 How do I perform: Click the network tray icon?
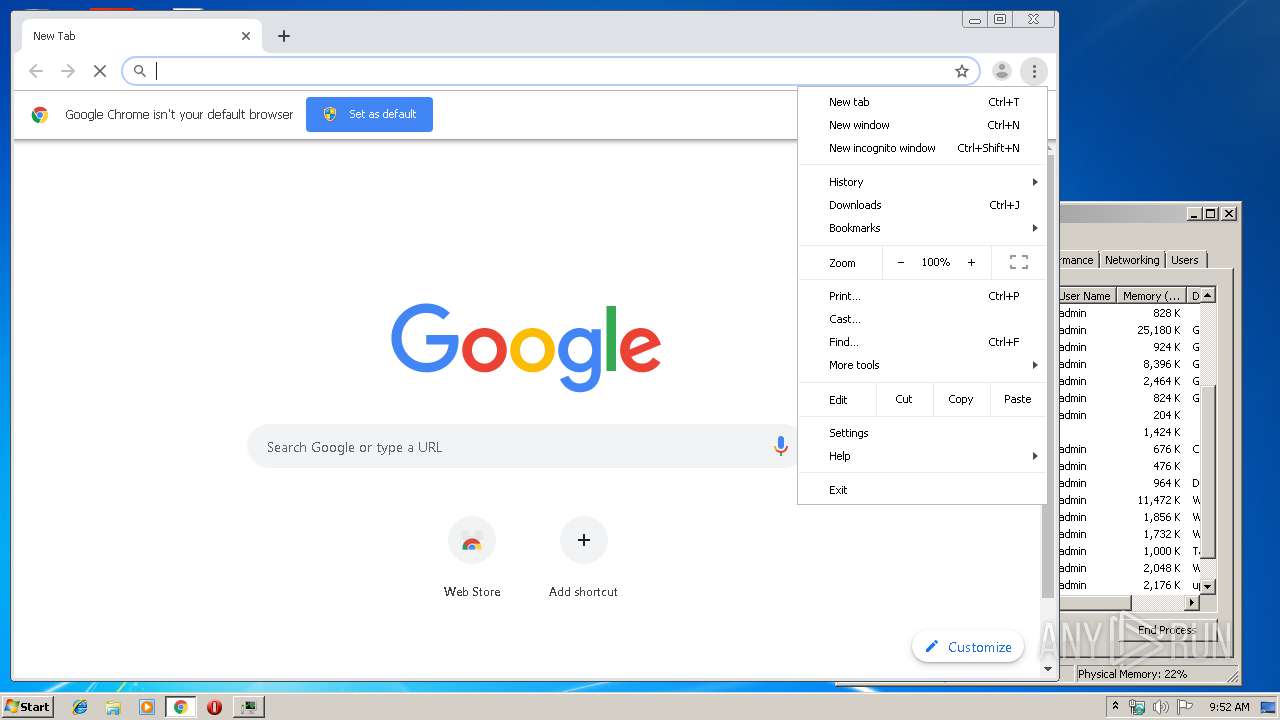[1137, 707]
